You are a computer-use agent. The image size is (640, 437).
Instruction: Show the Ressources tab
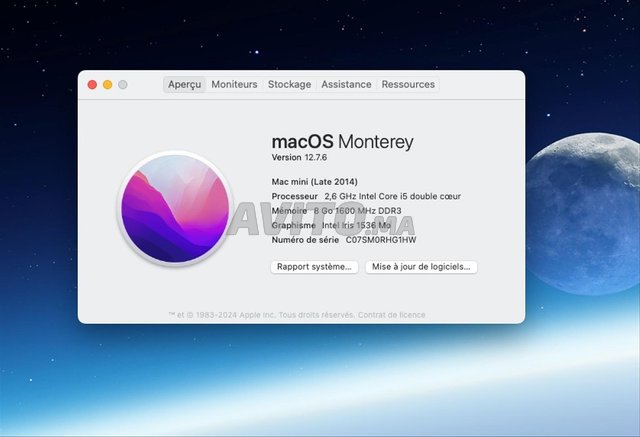coord(408,85)
